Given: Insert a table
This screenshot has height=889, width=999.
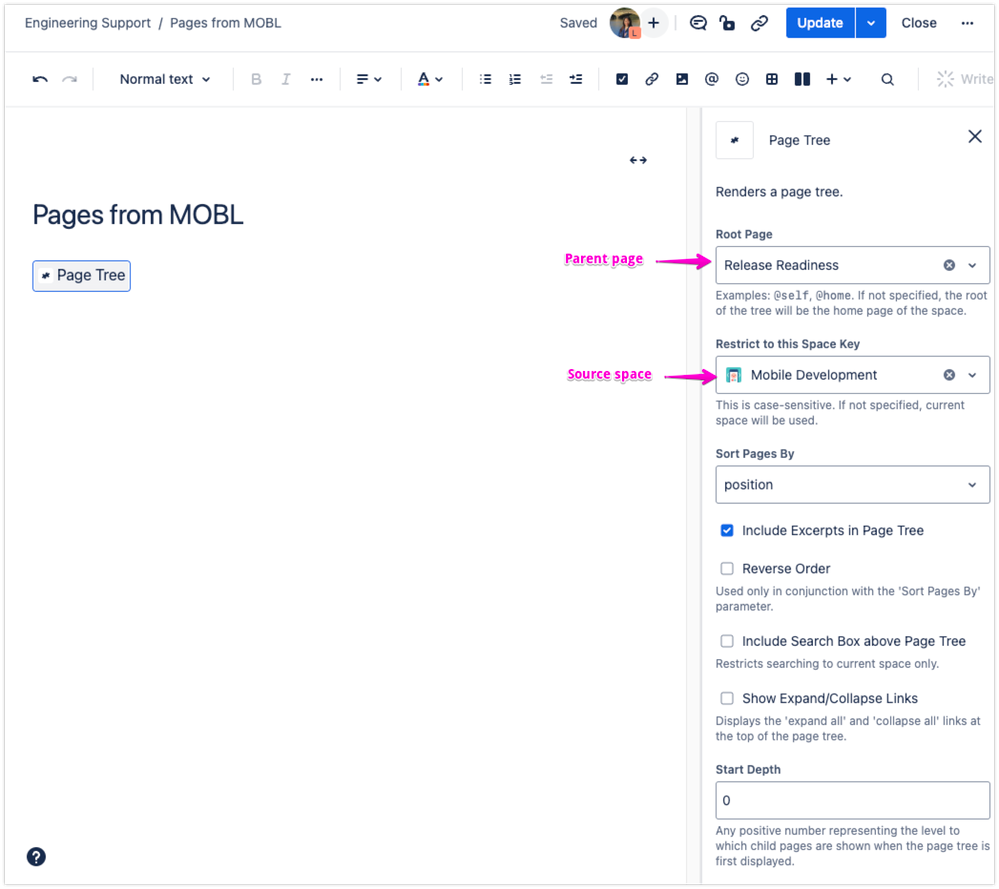Looking at the screenshot, I should click(771, 79).
